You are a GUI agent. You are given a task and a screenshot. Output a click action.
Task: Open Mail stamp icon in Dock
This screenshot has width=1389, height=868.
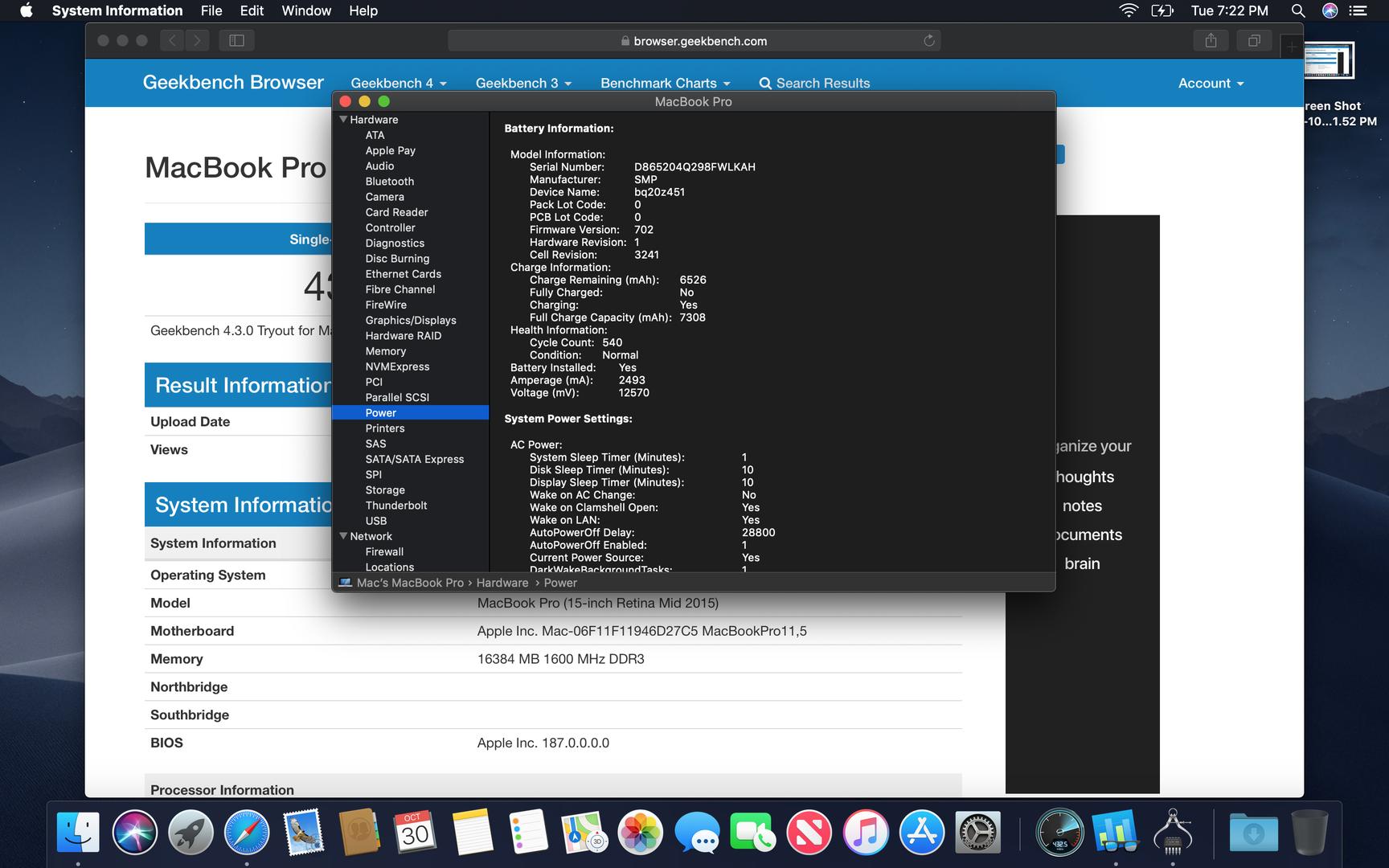pyautogui.click(x=303, y=832)
